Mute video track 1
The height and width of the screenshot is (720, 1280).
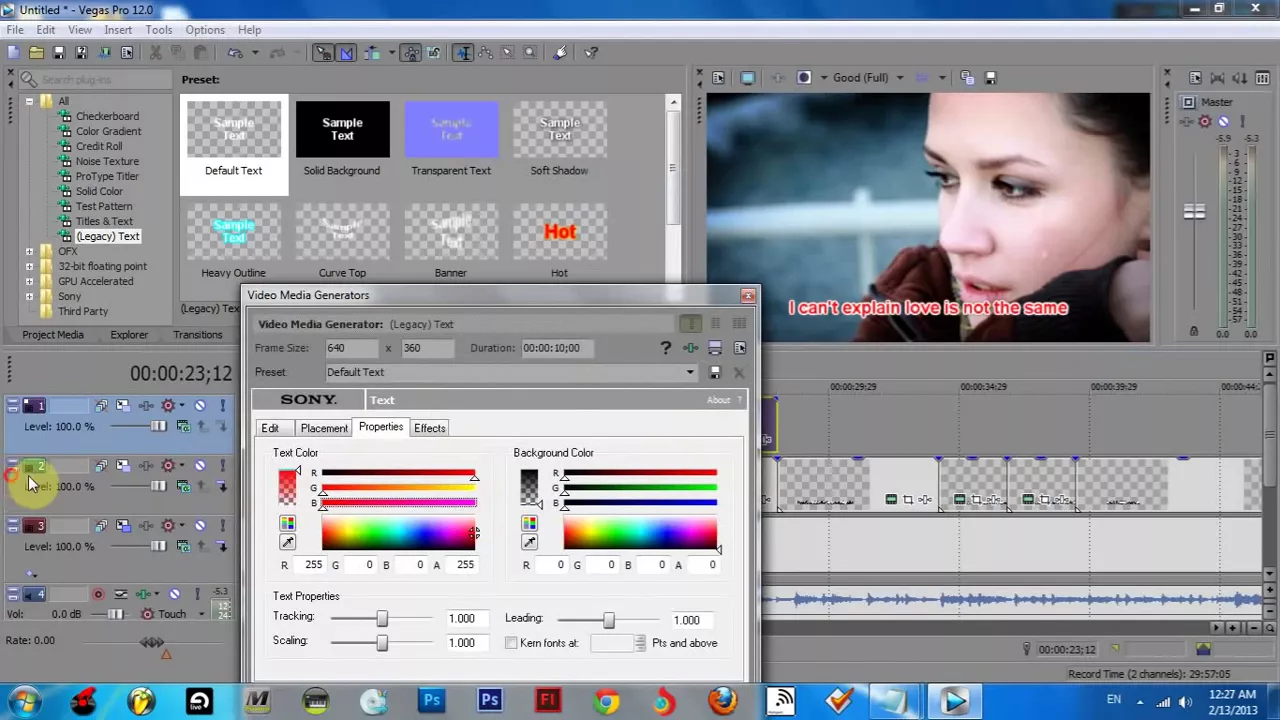point(200,406)
